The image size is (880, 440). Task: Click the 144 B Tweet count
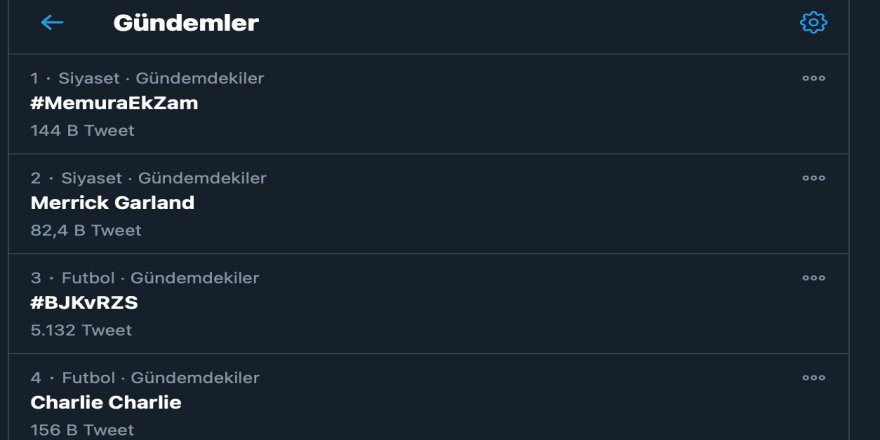(82, 130)
